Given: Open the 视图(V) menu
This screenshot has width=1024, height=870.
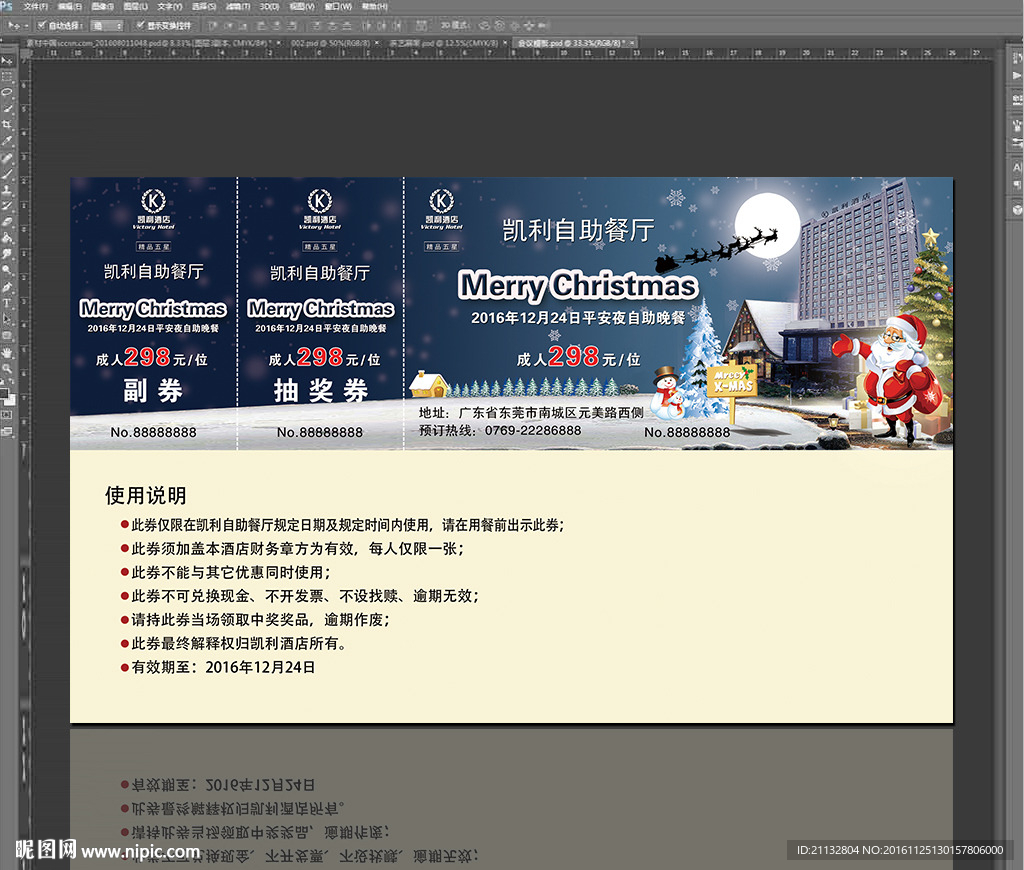Looking at the screenshot, I should coord(302,7).
